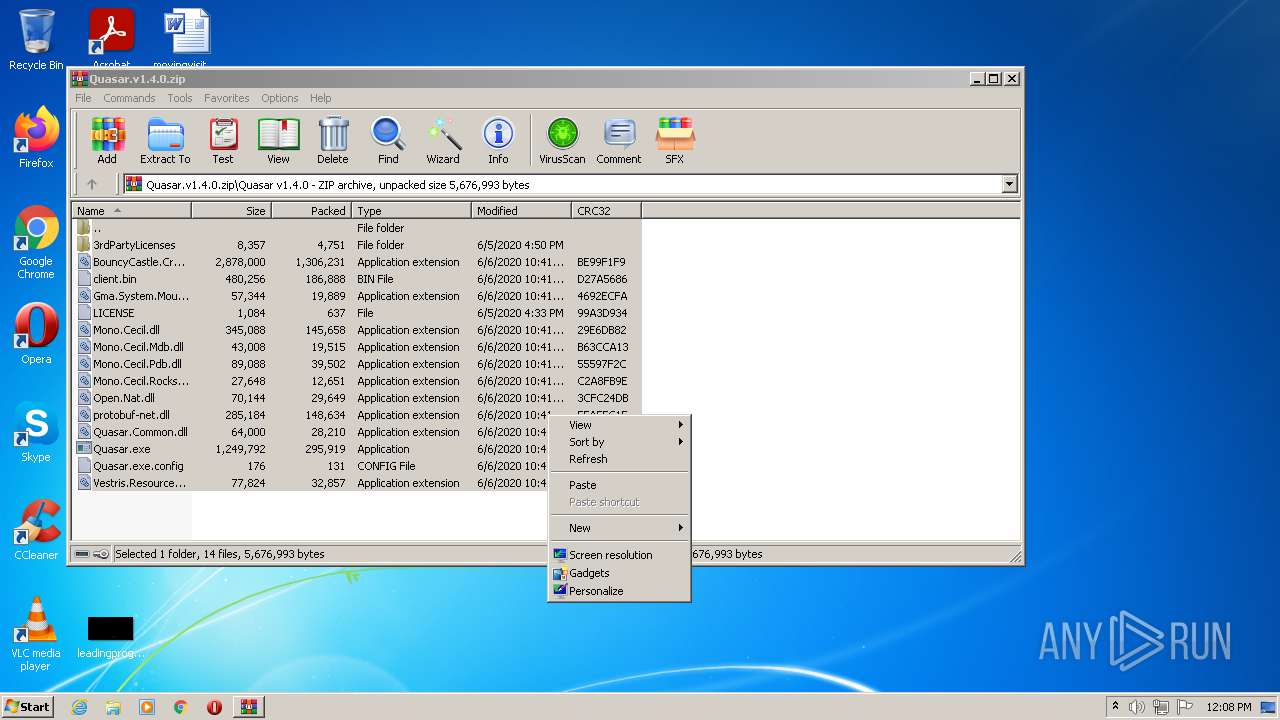Click the Delete trash icon
Viewport: 1280px width, 720px height.
(x=333, y=140)
